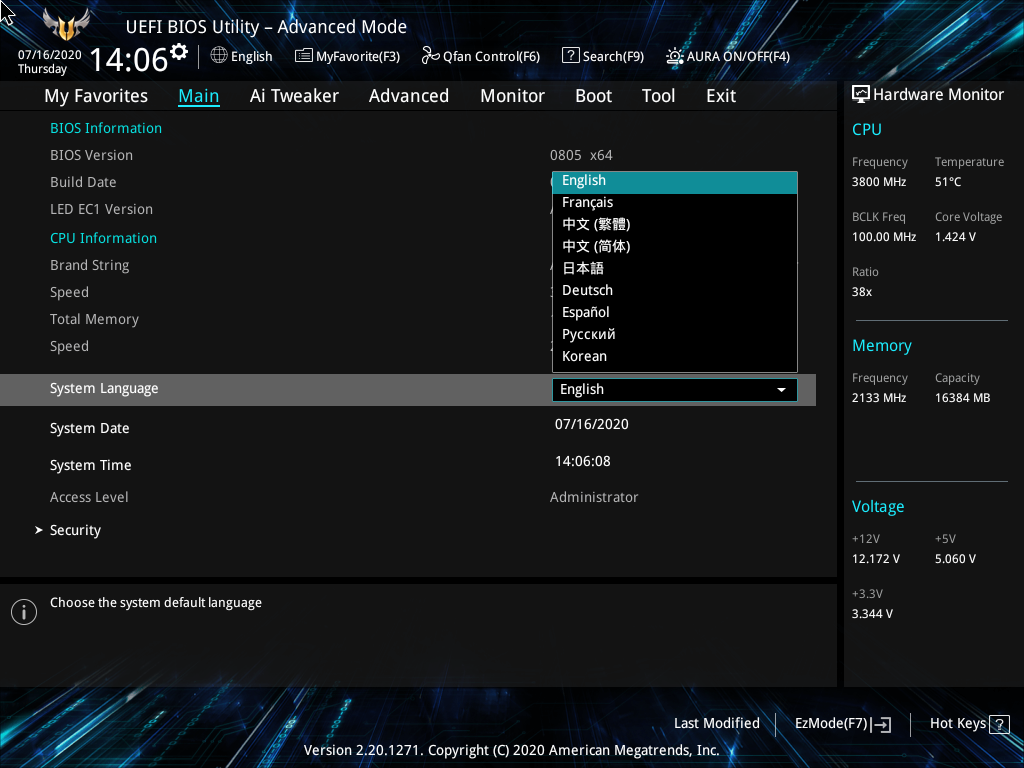Toggle AURA ON/OFF light icon
The height and width of the screenshot is (768, 1024).
[x=675, y=56]
